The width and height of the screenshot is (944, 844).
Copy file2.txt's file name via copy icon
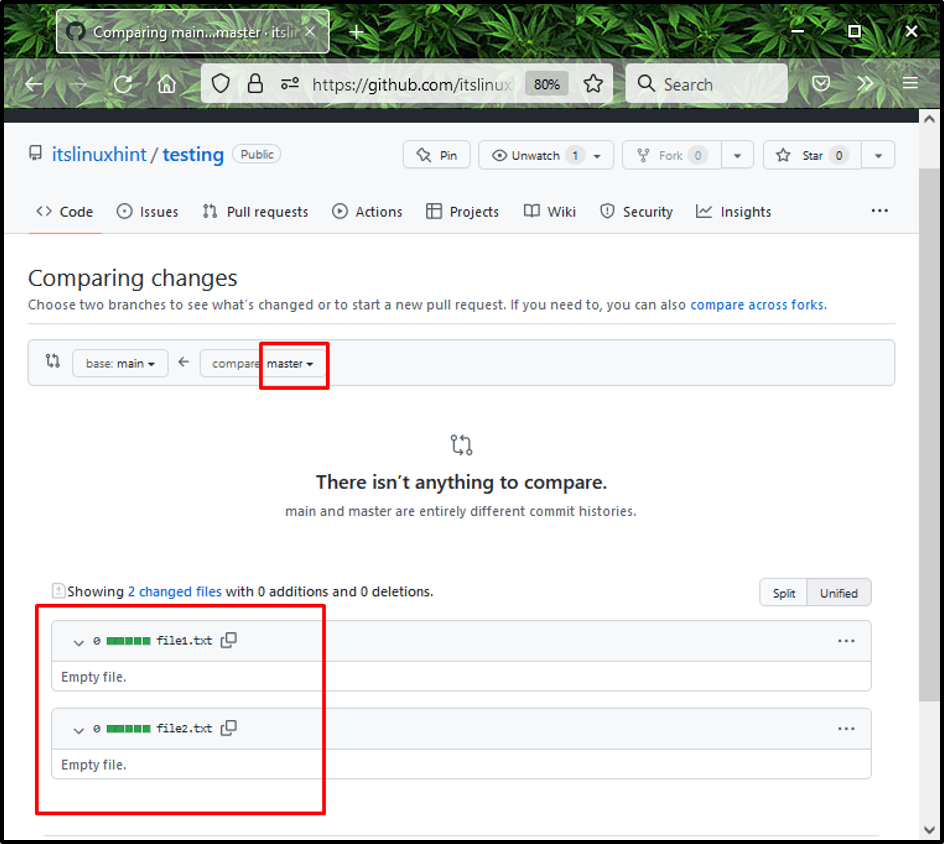228,728
